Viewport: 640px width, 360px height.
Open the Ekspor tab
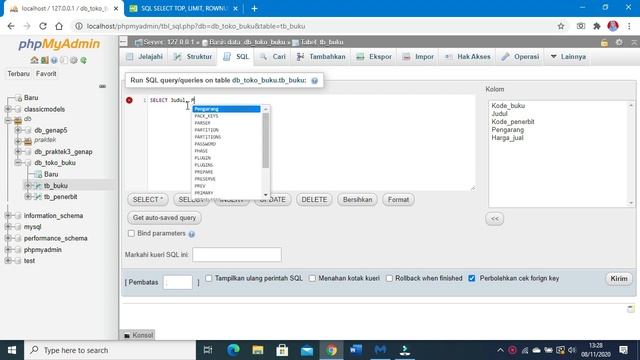coord(374,57)
